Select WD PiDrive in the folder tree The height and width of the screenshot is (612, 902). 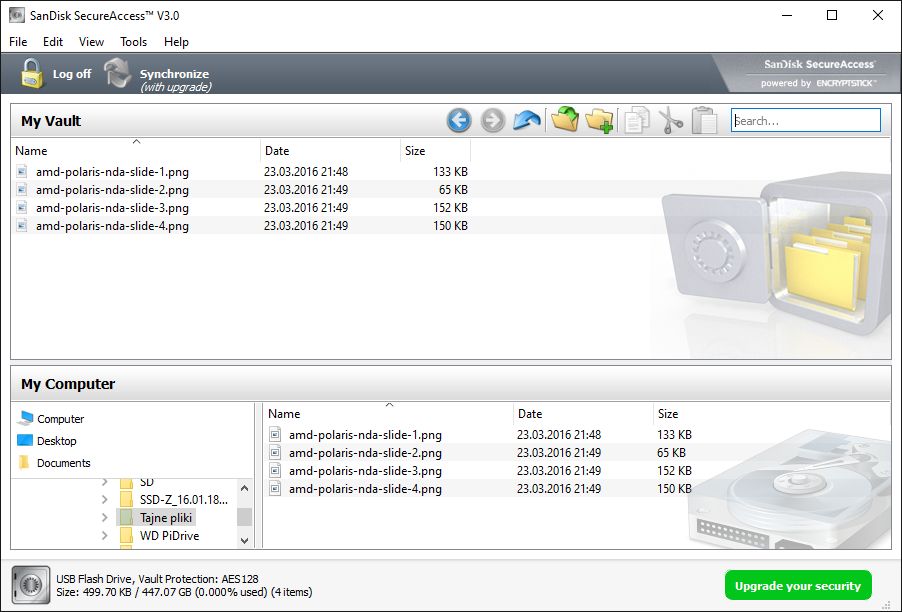point(169,536)
